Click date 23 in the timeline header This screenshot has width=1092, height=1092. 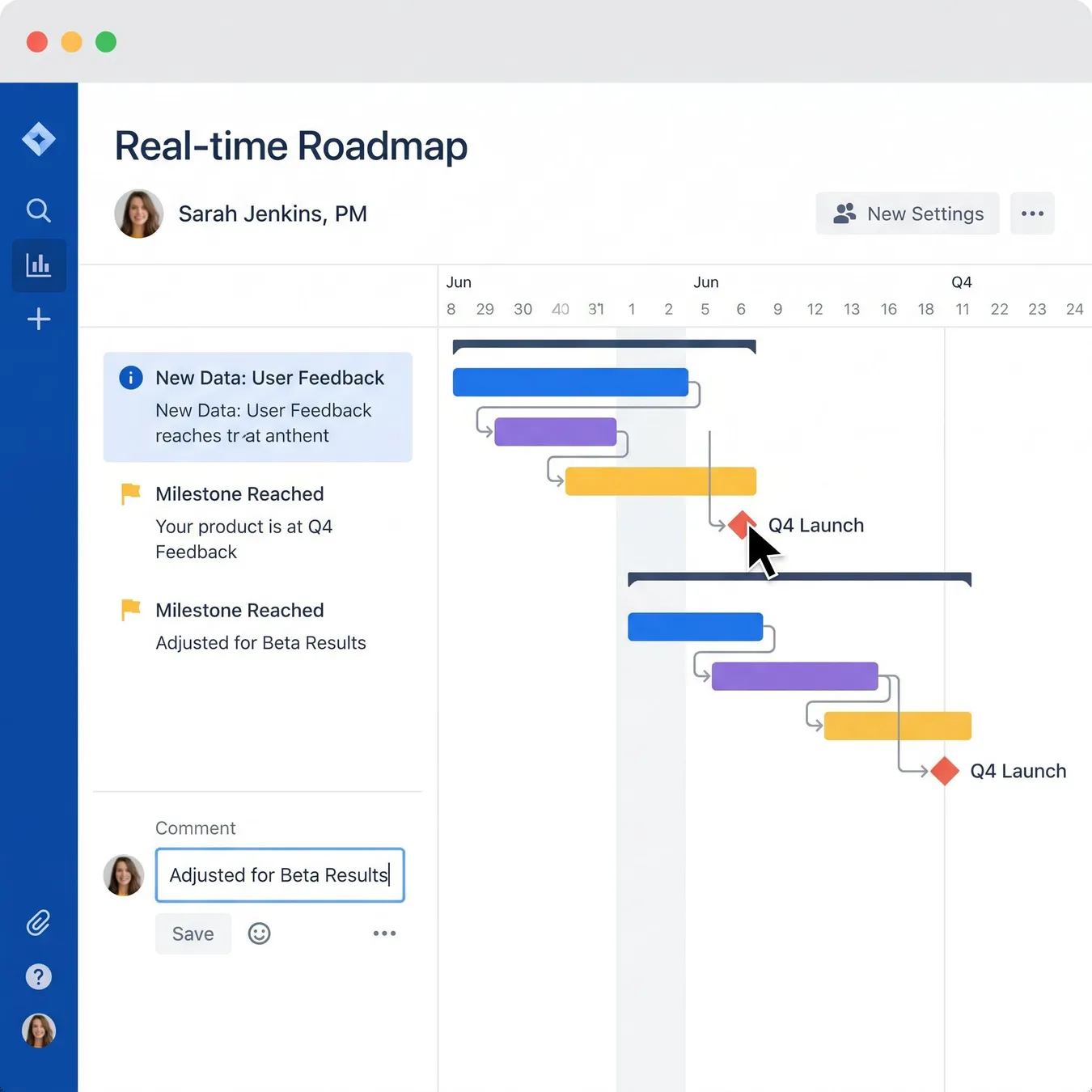coord(1037,309)
